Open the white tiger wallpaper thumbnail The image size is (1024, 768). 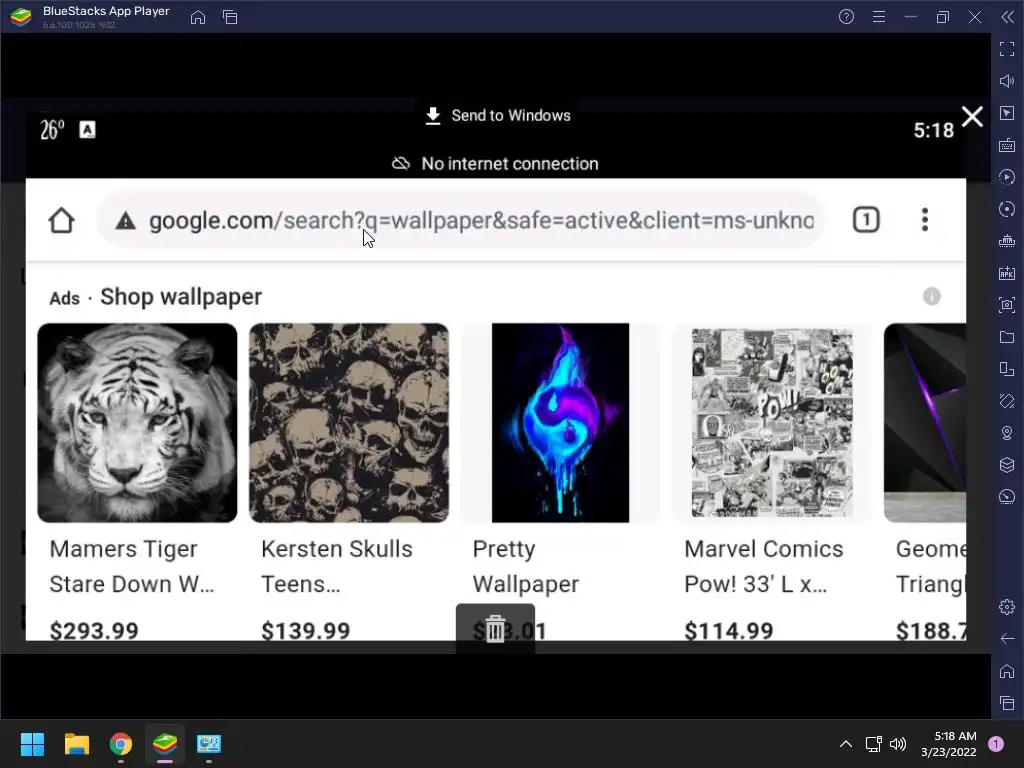point(137,423)
